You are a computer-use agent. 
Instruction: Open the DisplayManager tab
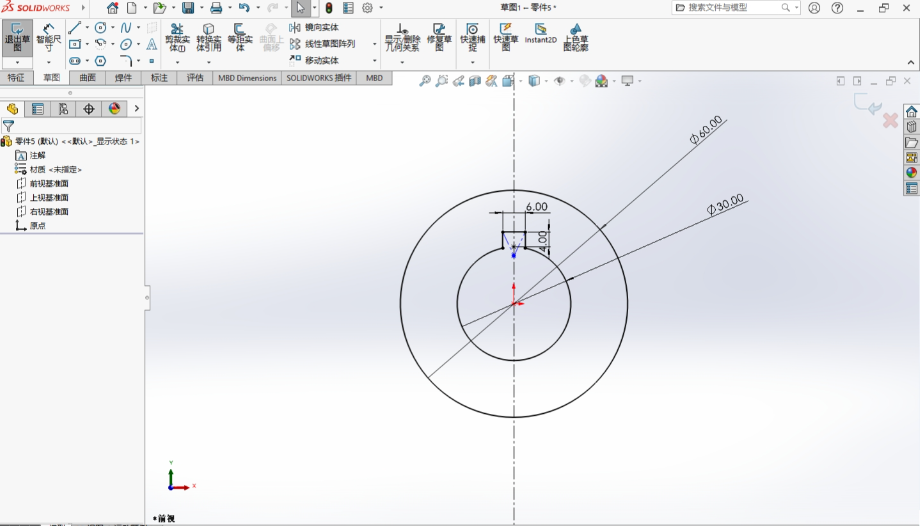tap(114, 109)
